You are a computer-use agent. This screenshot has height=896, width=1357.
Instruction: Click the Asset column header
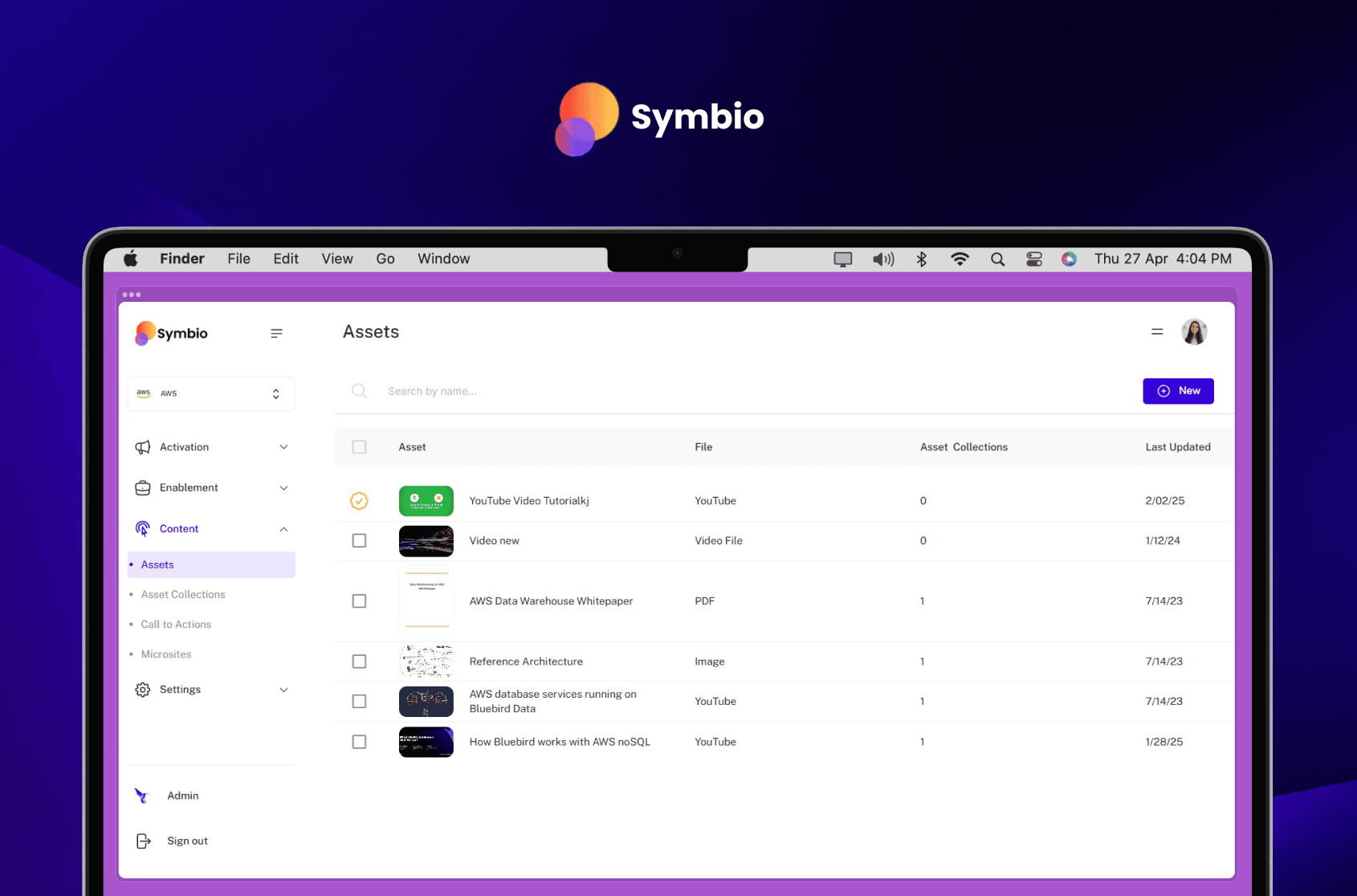(412, 447)
